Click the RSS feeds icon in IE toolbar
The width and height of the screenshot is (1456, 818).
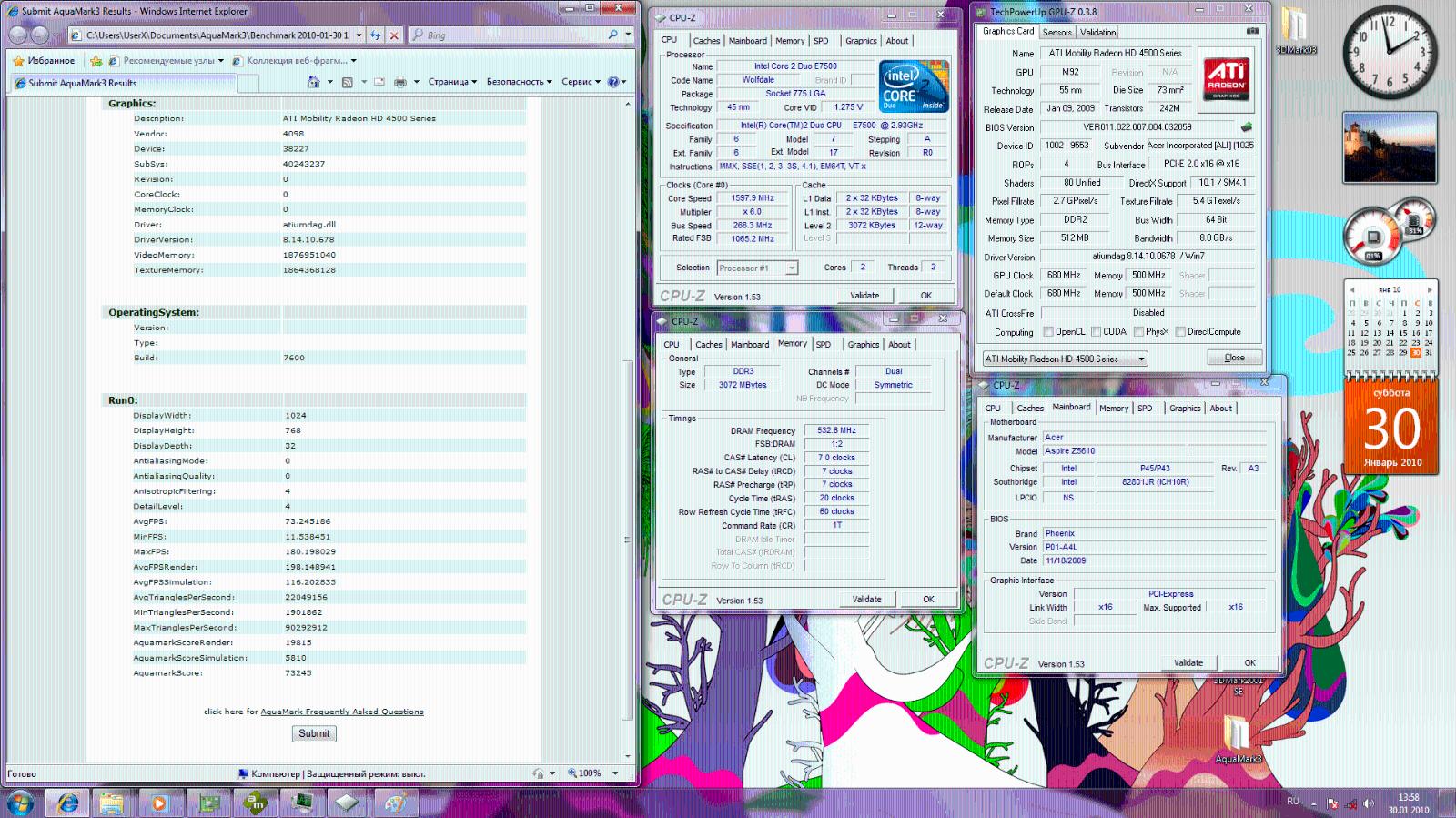point(347,82)
